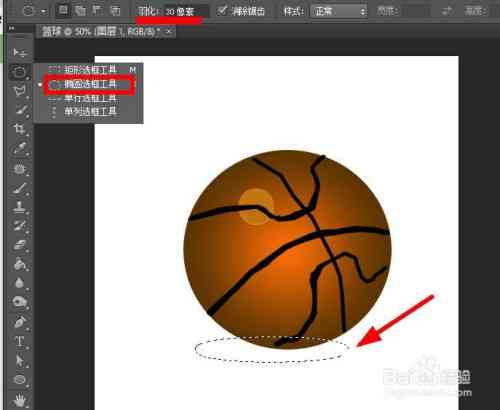Click the 羽化 feather input field

(x=187, y=12)
